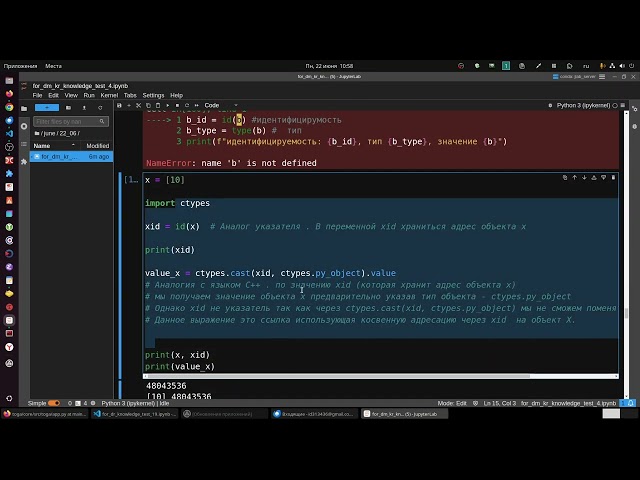Run the selected cell with the play icon
Viewport: 640px width, 480px height.
[168, 105]
